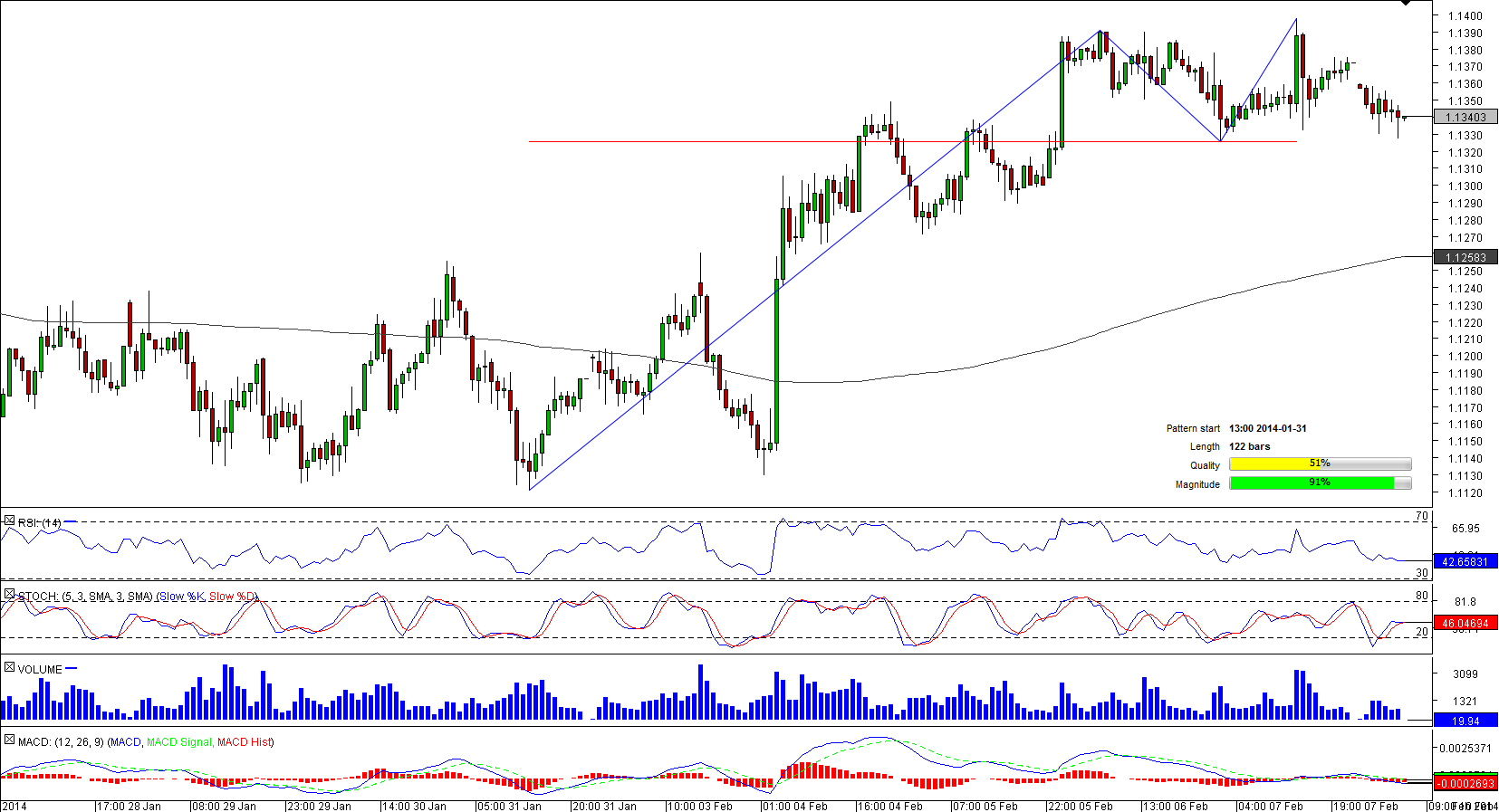Click the blue VOLUME legend dash
1499x812 pixels.
(72, 669)
